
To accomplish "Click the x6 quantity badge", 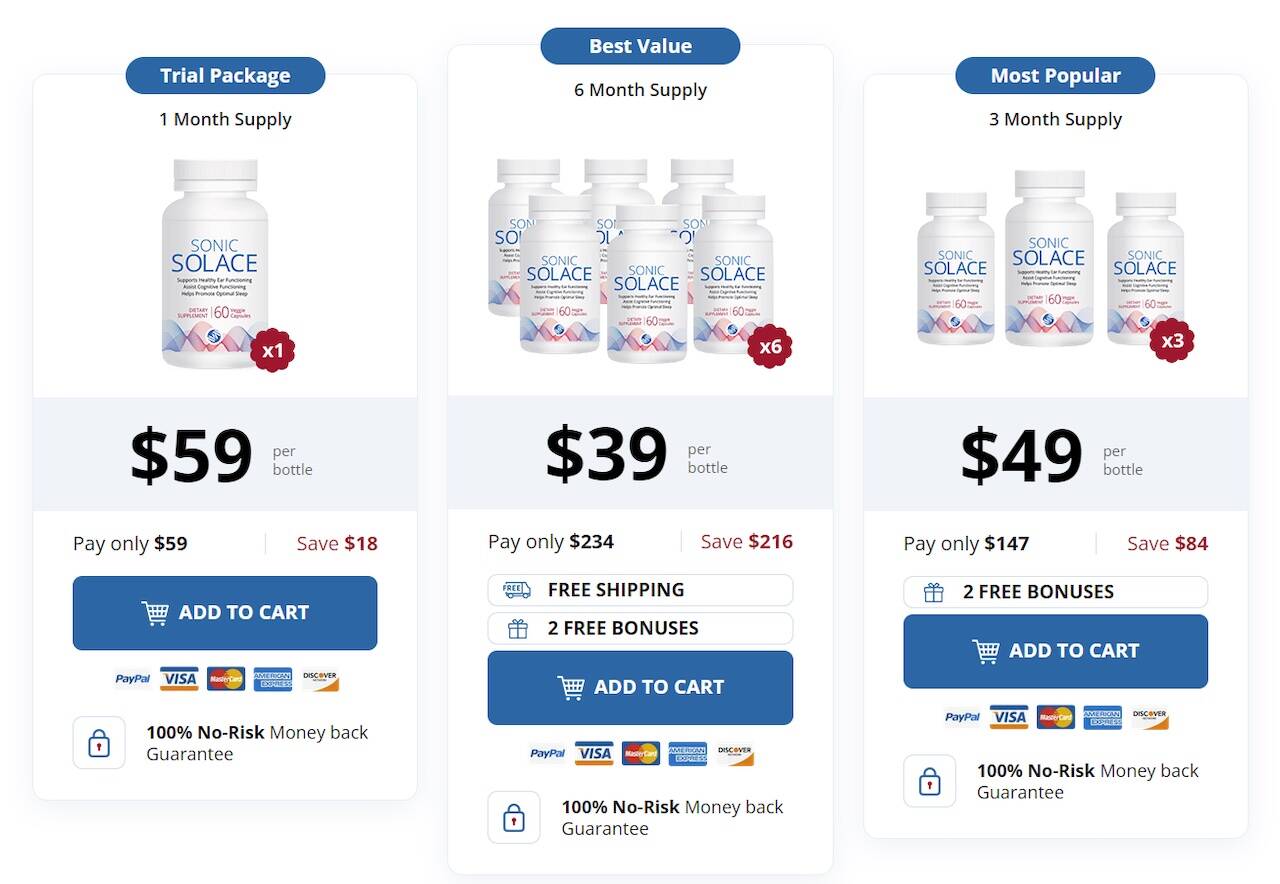I will (770, 347).
